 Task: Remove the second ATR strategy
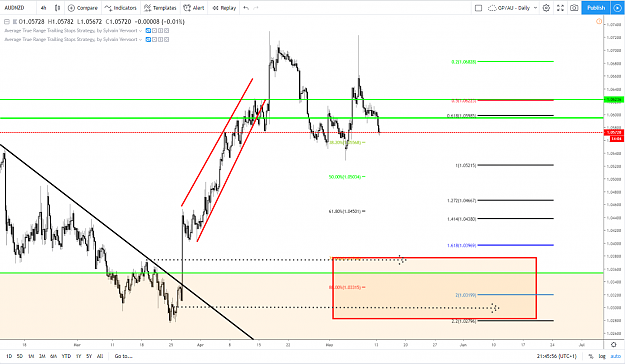click(167, 39)
